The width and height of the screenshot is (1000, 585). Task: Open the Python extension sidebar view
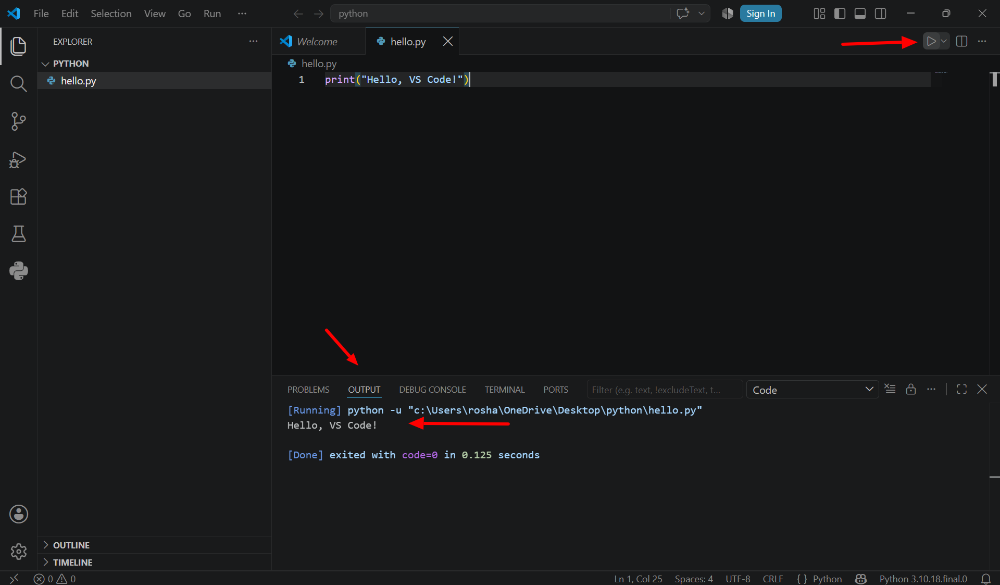click(18, 271)
